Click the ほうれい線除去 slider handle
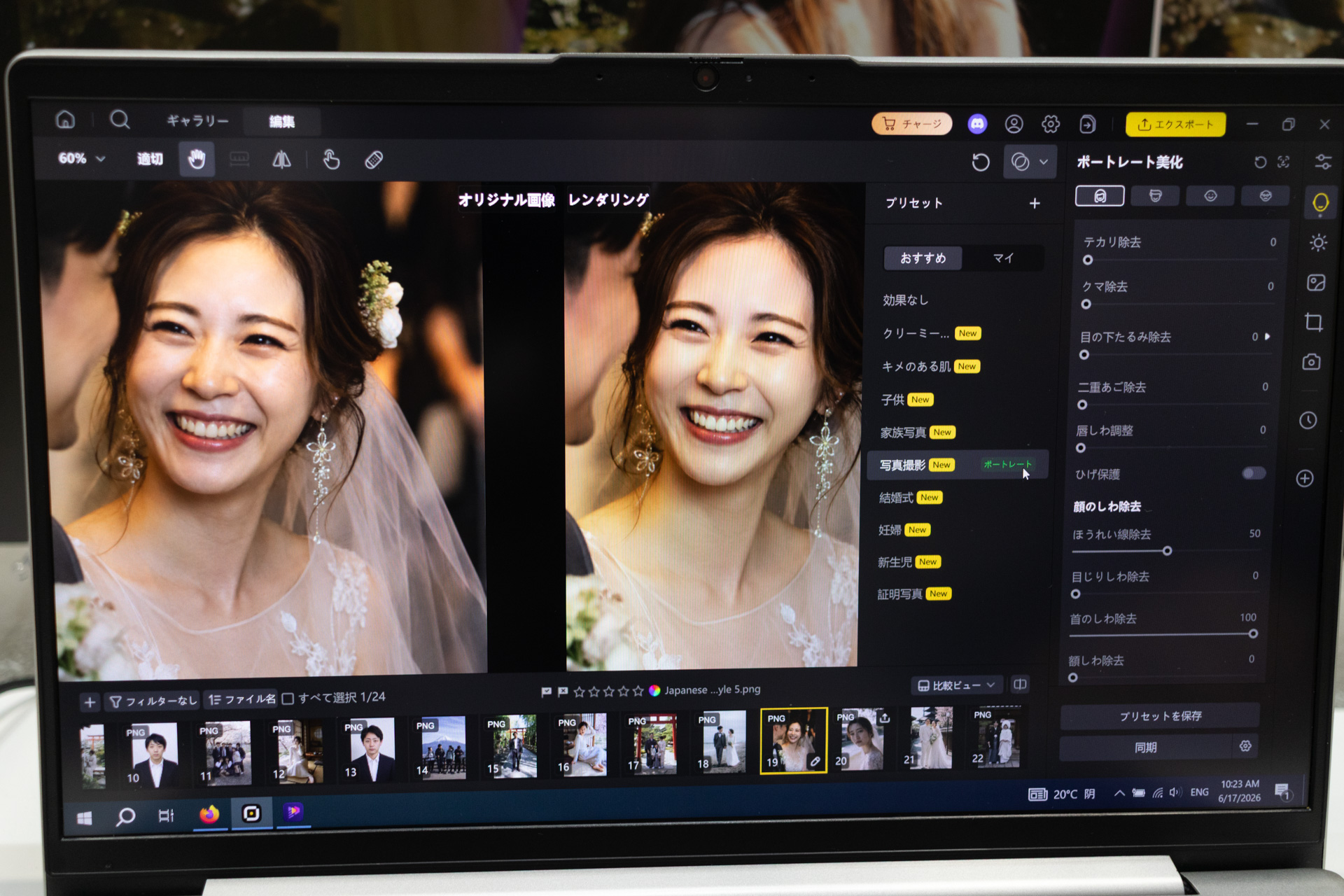This screenshot has height=896, width=1344. click(1167, 551)
